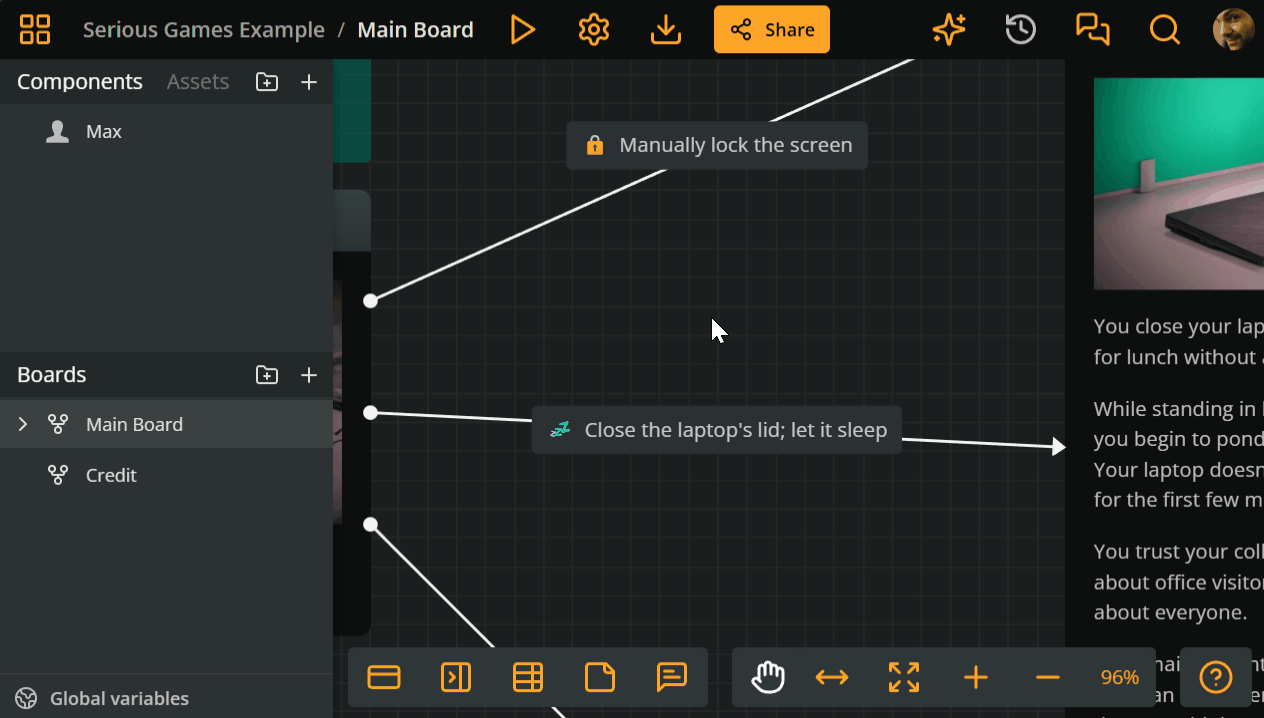Zoom in using the plus icon
This screenshot has width=1264, height=718.
pyautogui.click(x=975, y=677)
